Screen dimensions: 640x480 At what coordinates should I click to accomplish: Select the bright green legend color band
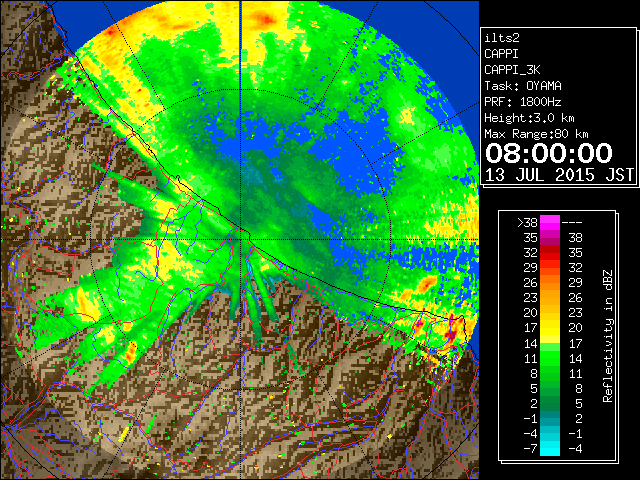tap(550, 358)
